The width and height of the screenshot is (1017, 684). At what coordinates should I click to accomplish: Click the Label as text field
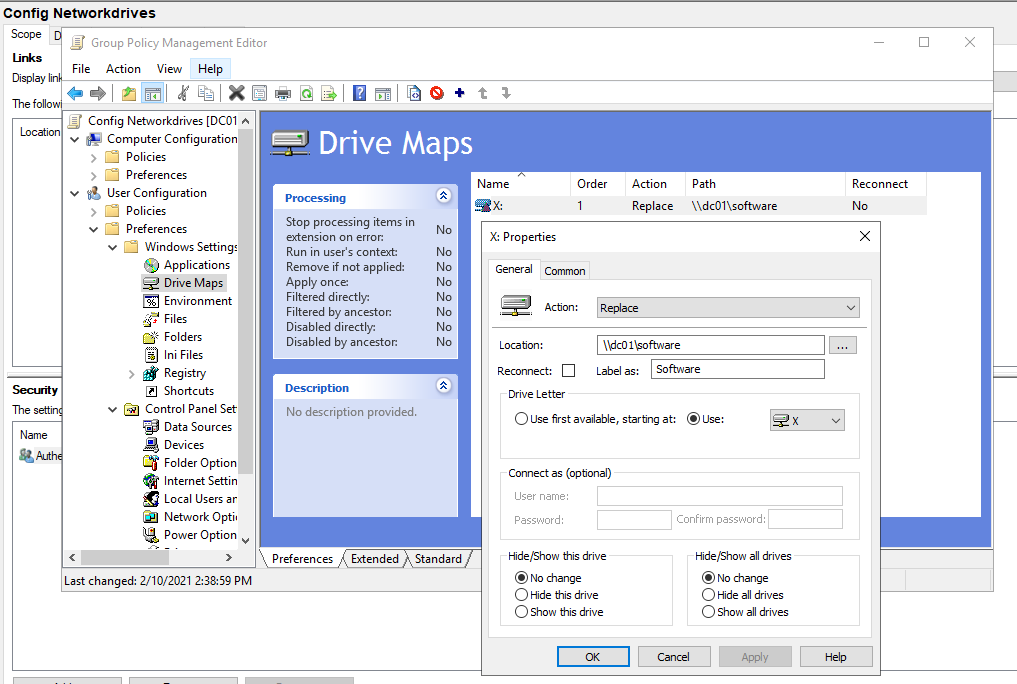(x=737, y=370)
